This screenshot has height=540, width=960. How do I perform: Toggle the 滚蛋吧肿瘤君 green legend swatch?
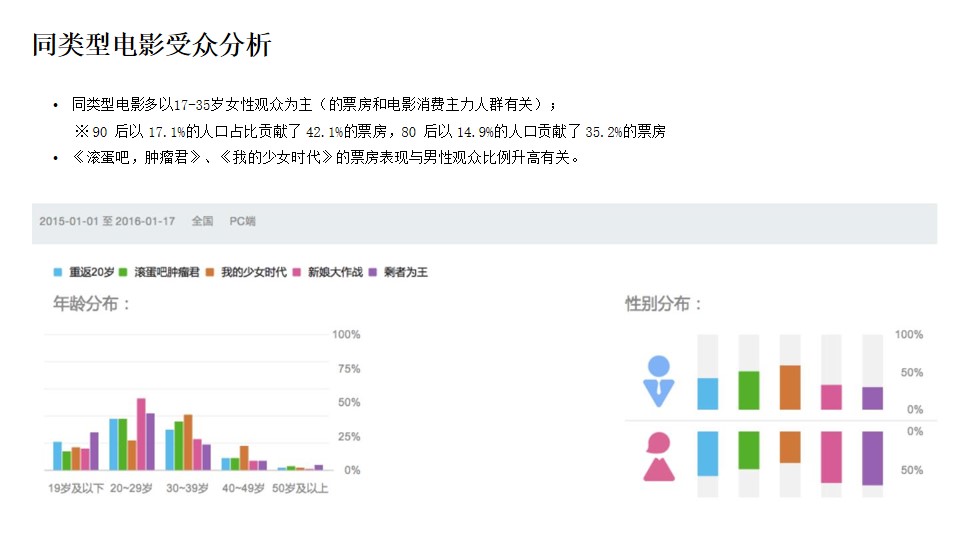(x=122, y=272)
